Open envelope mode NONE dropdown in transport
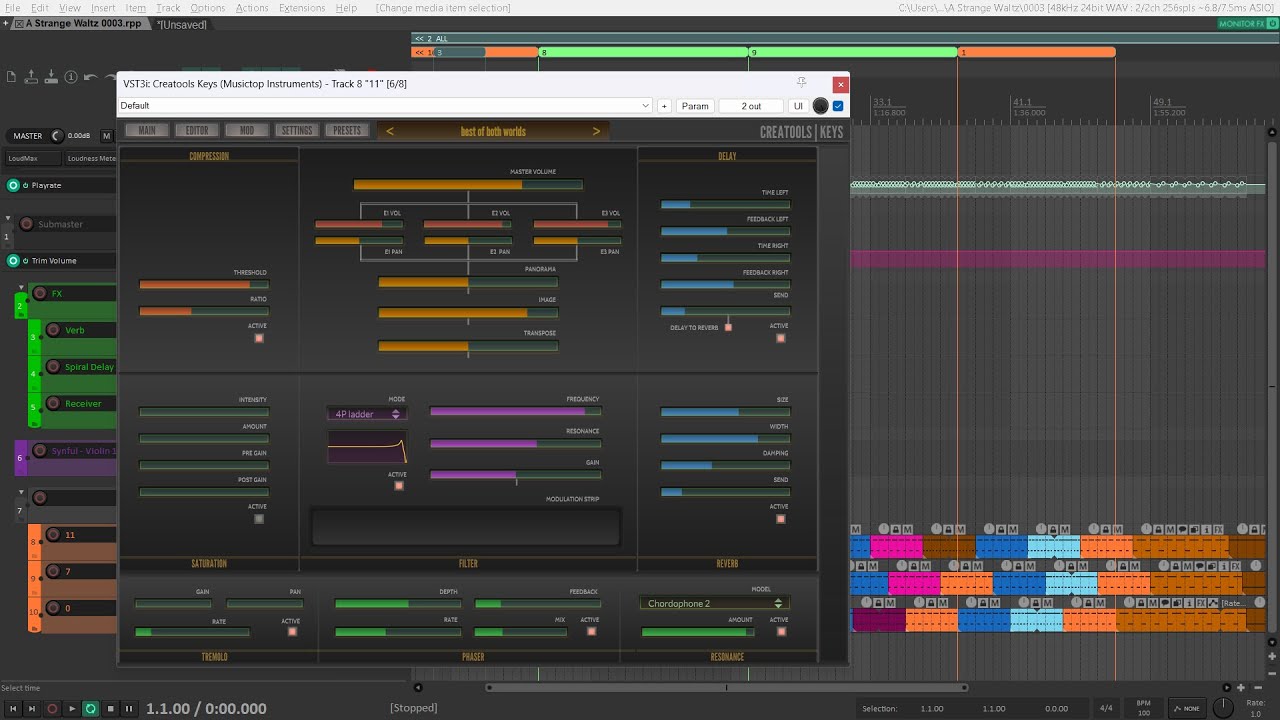 click(1186, 708)
